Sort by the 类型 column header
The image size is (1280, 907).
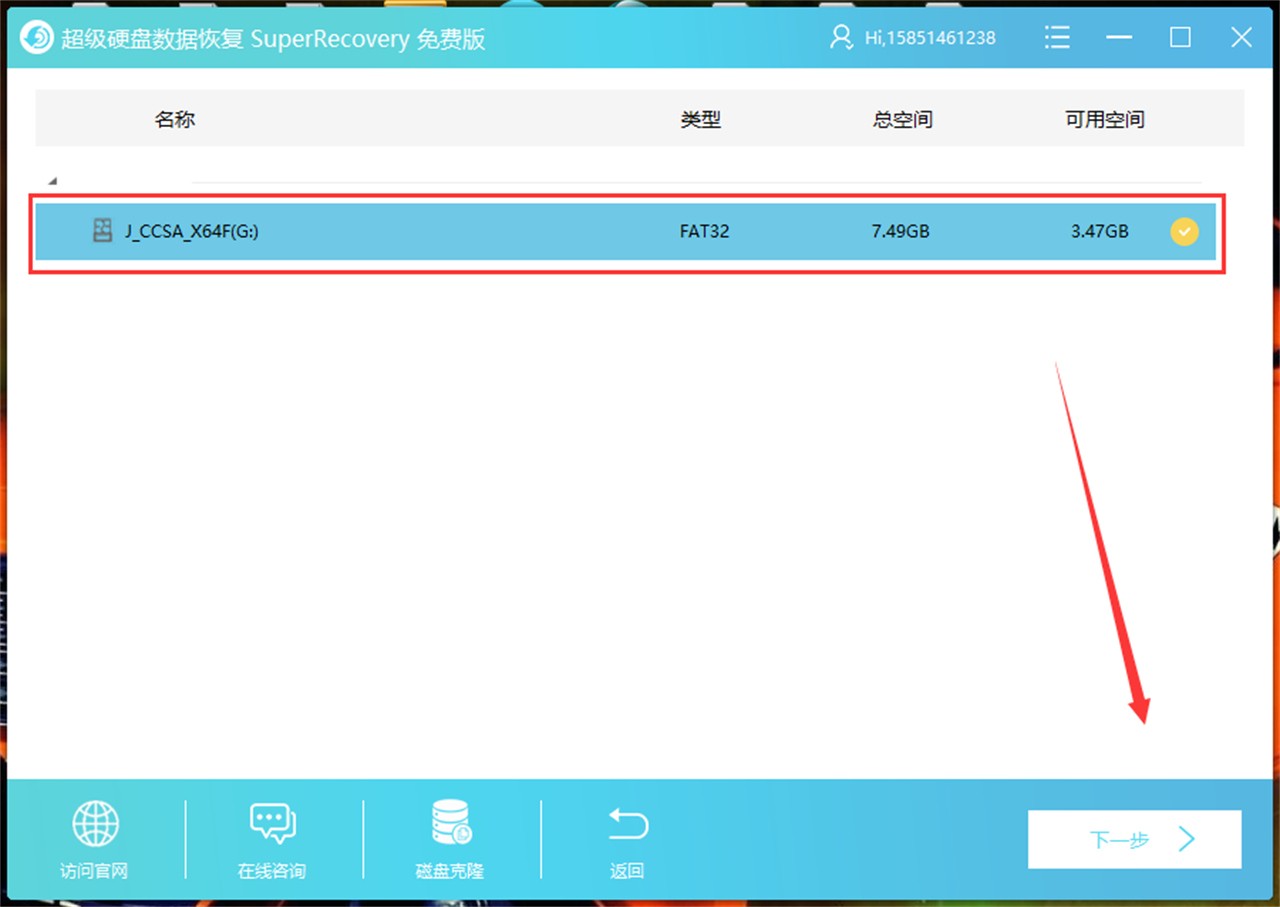700,119
